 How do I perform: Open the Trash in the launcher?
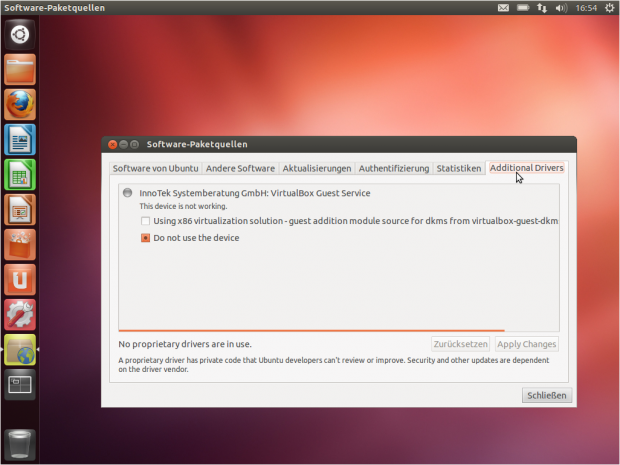[x=20, y=443]
